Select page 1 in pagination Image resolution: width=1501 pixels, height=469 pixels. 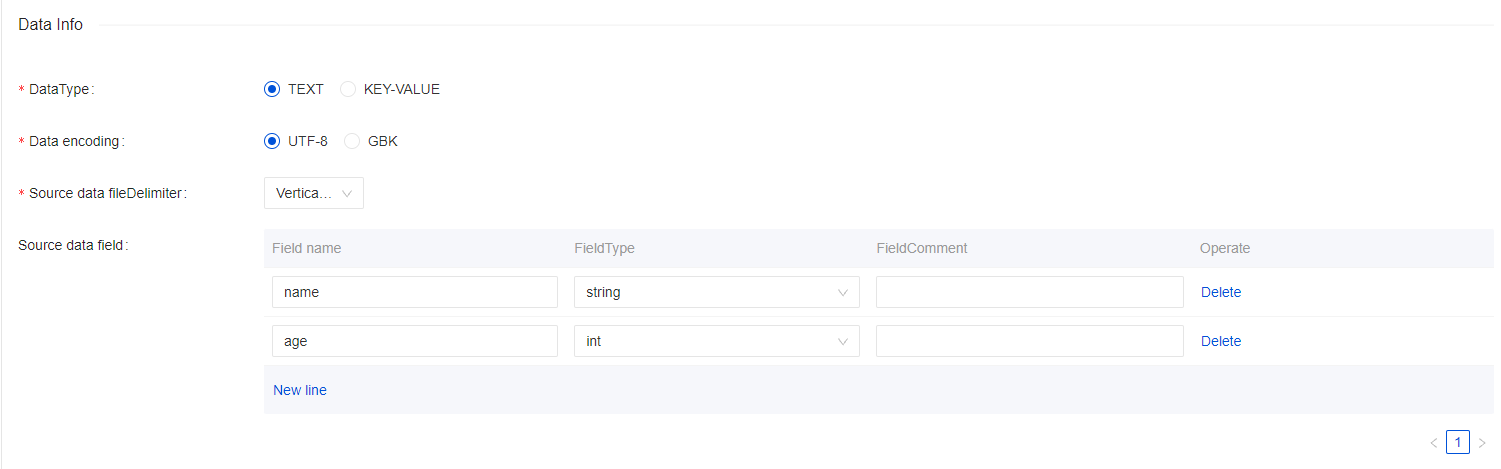click(1458, 442)
